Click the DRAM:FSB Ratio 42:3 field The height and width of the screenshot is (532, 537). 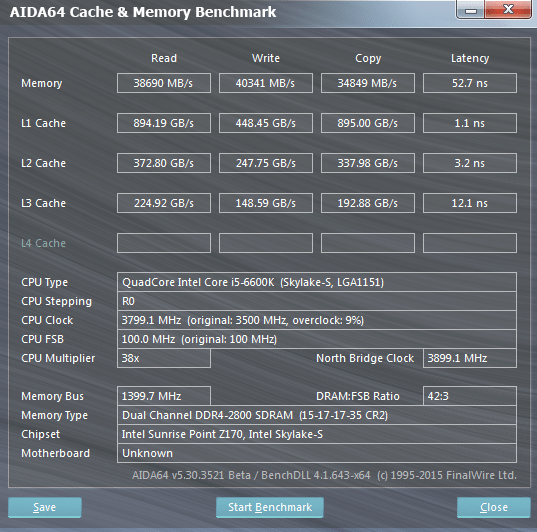pos(470,396)
